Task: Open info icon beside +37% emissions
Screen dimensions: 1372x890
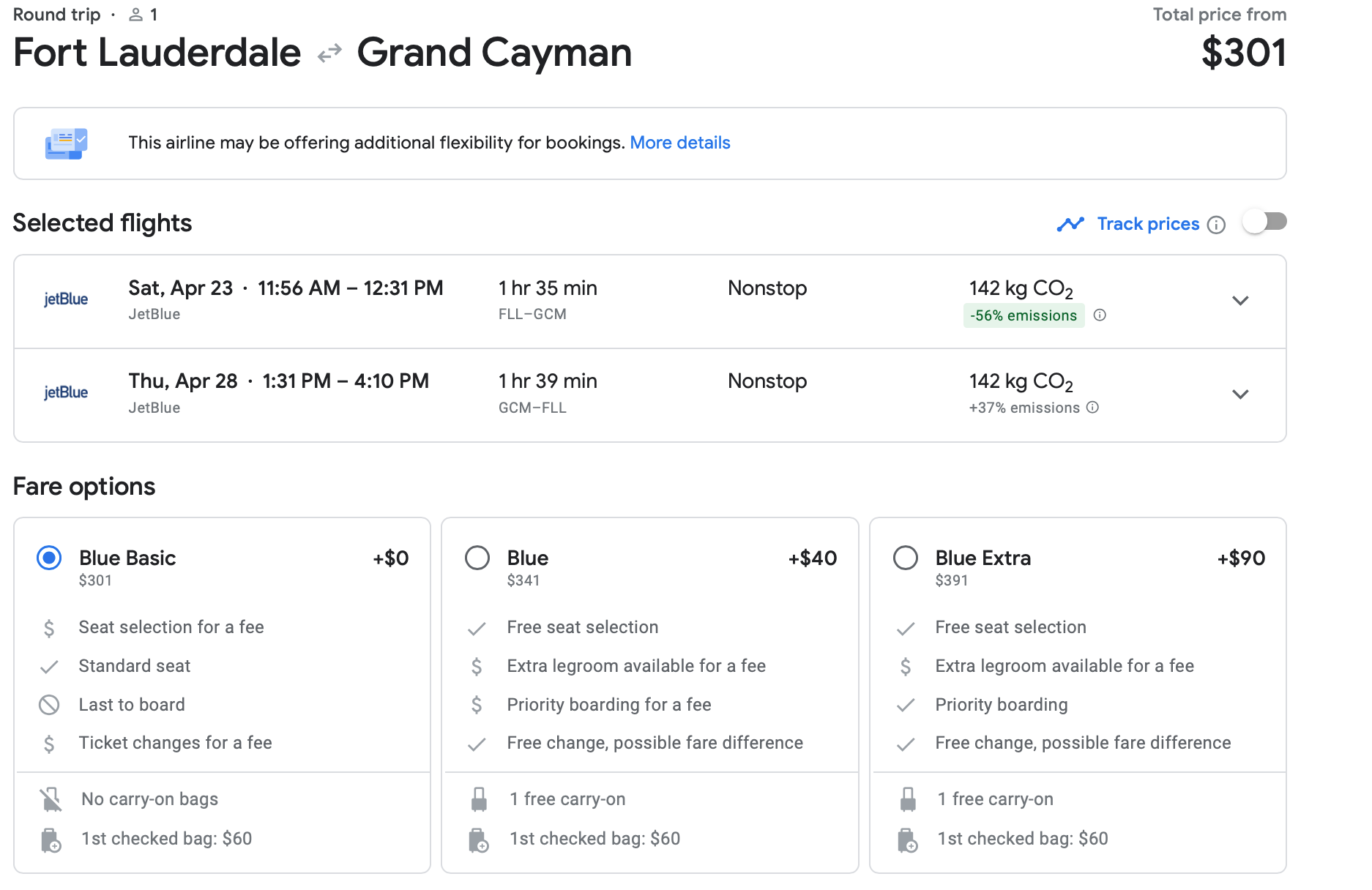Action: [x=1092, y=408]
